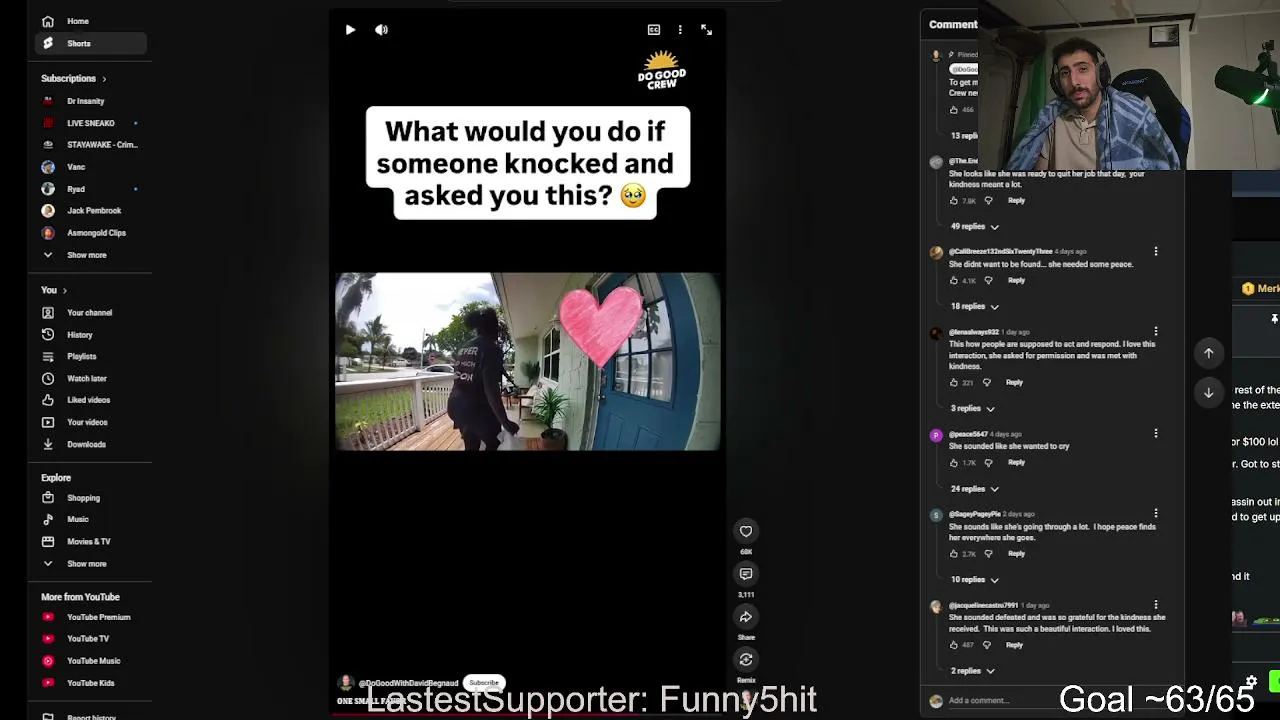Click the Shopping bag icon
1280x720 pixels.
pyautogui.click(x=48, y=498)
